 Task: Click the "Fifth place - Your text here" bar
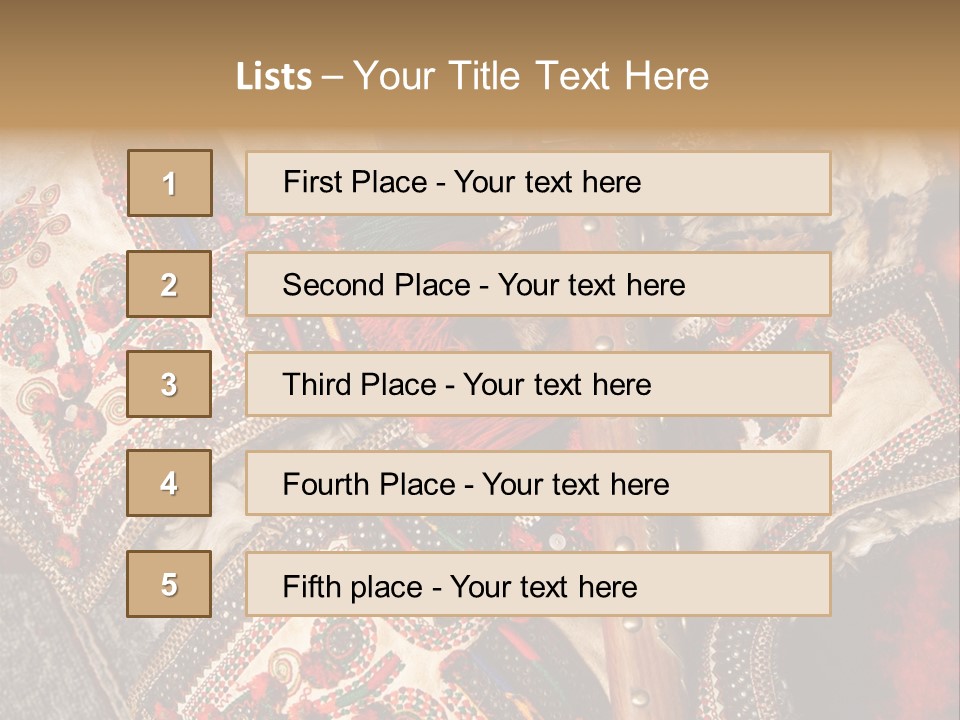(x=538, y=584)
